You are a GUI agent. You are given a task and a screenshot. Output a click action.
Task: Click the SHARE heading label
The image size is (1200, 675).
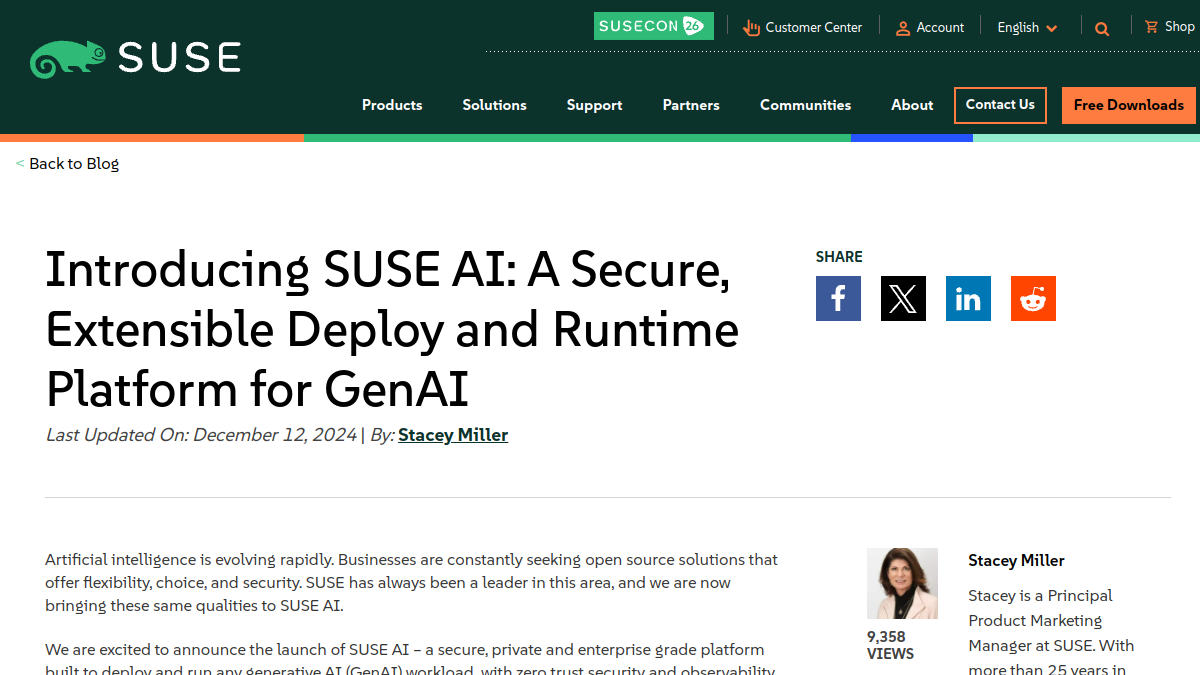click(x=839, y=257)
